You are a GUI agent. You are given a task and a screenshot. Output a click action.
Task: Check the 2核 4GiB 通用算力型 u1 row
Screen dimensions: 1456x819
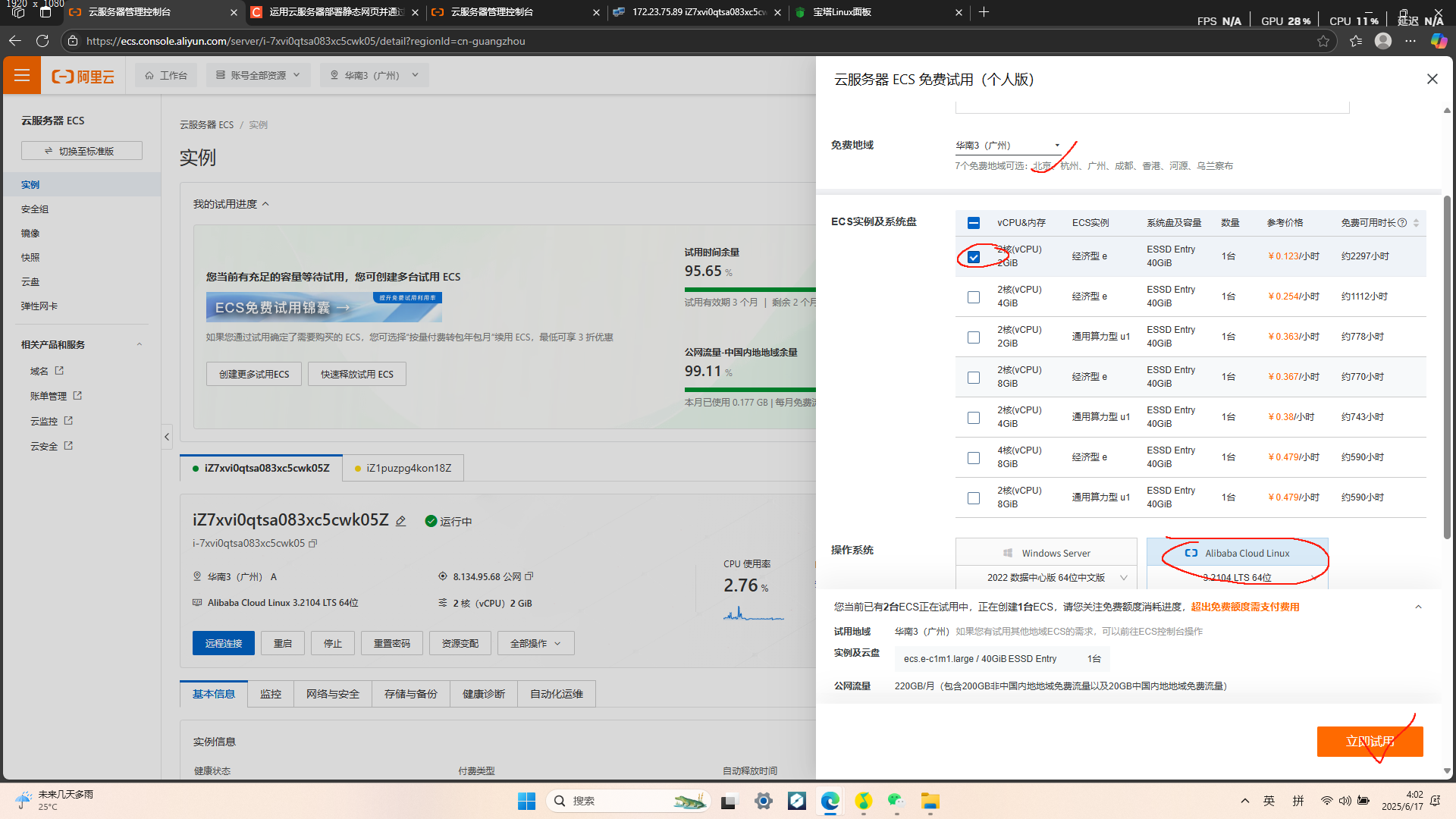coord(974,418)
